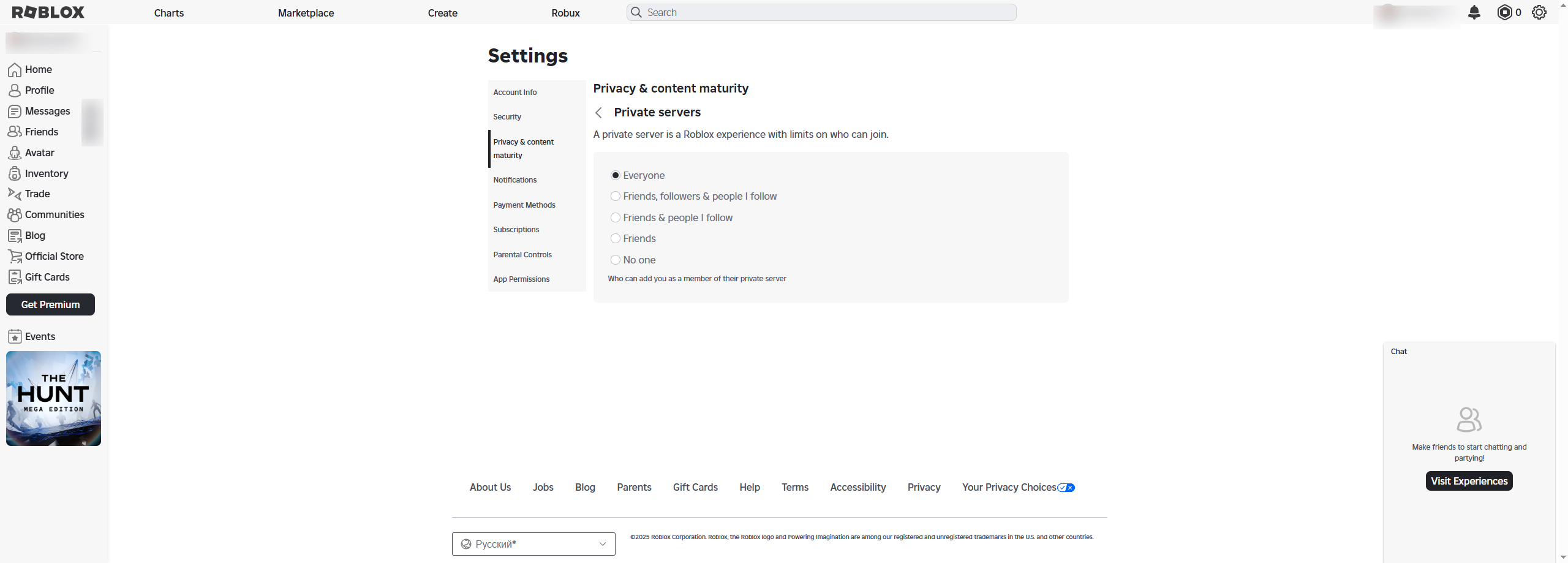Open the settings gear icon
The image size is (1568, 563).
click(x=1539, y=12)
